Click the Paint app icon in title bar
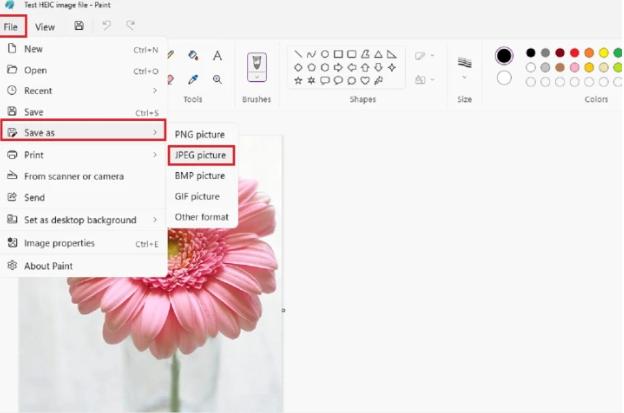Image resolution: width=624 pixels, height=413 pixels. (9, 5)
